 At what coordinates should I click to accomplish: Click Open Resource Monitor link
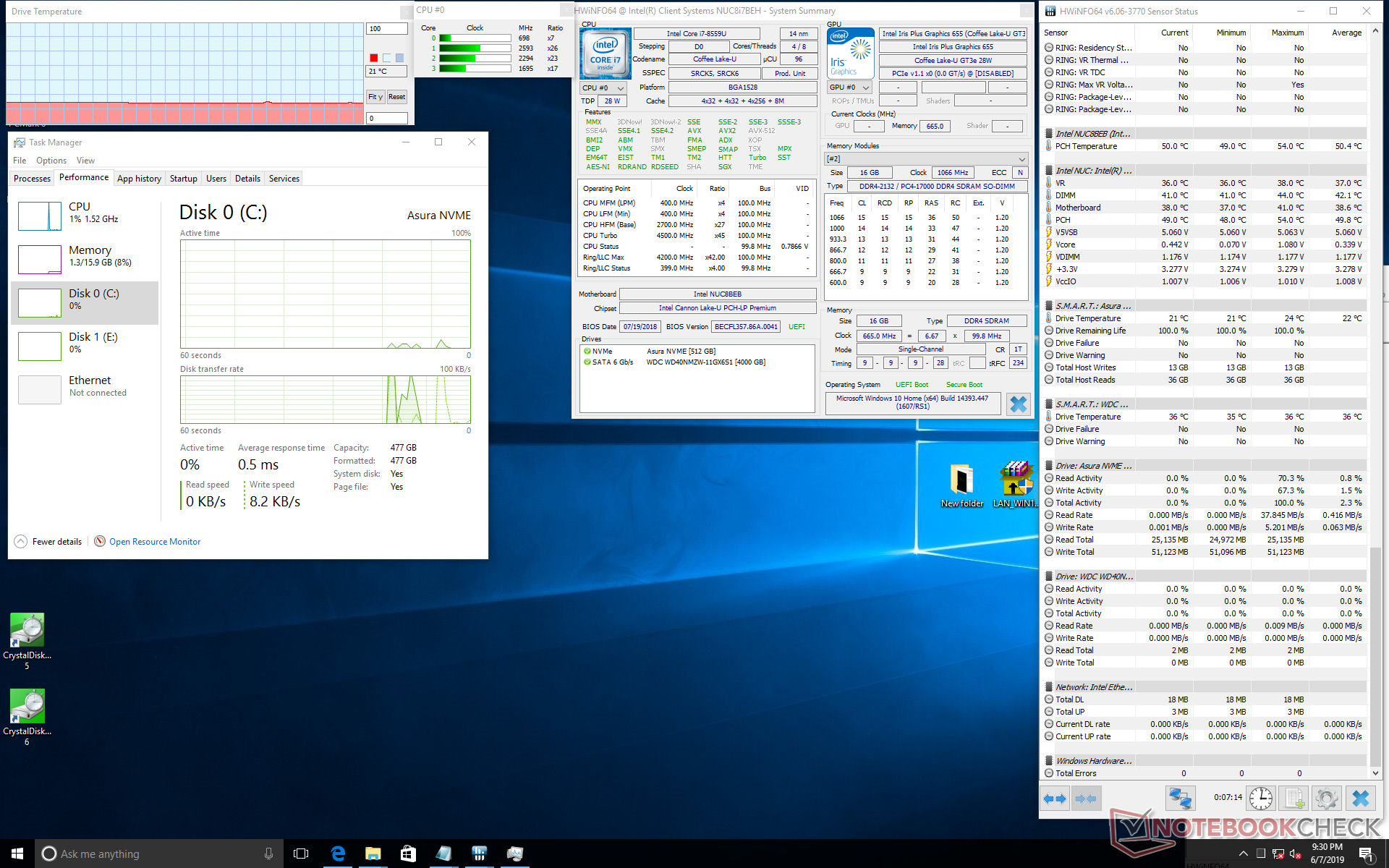(x=154, y=542)
